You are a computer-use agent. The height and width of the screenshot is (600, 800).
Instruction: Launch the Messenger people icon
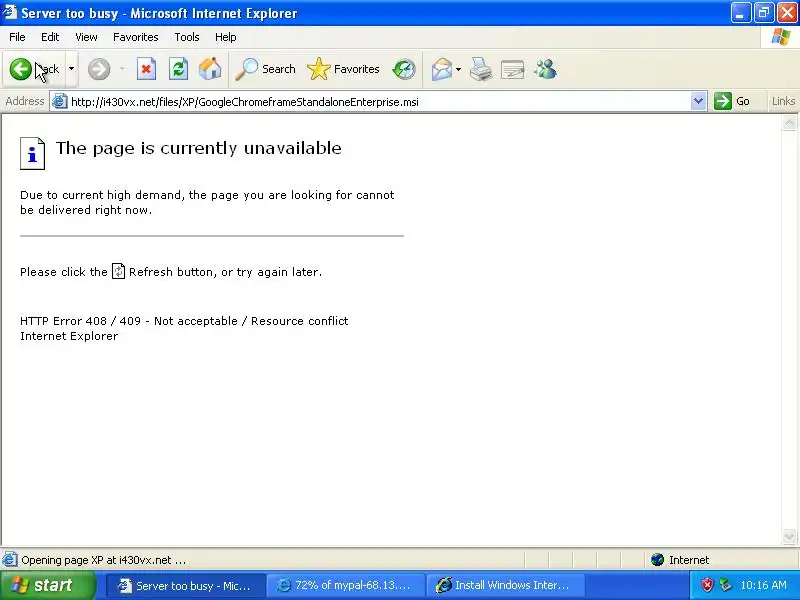(x=545, y=69)
